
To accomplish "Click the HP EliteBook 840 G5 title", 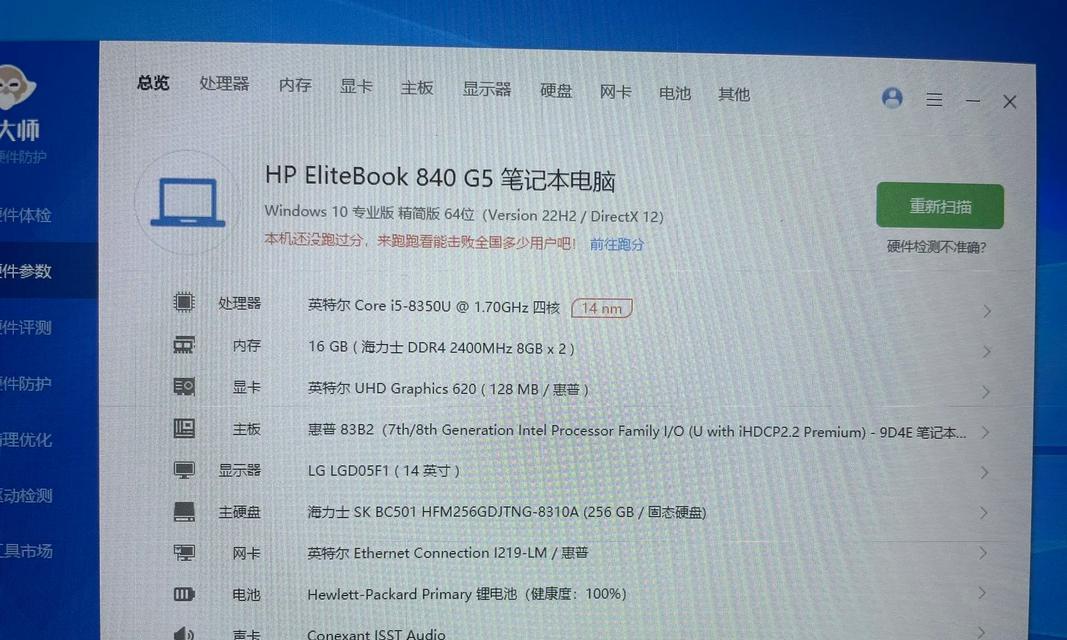I will pos(440,178).
